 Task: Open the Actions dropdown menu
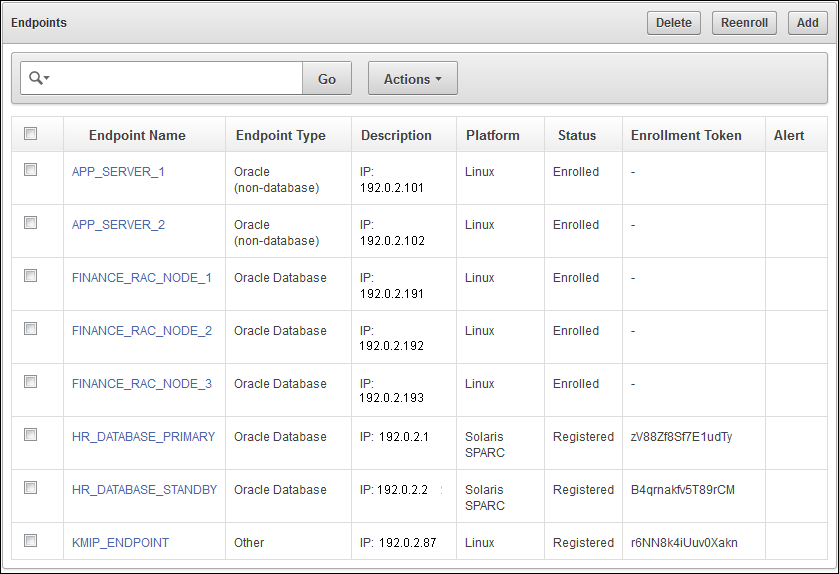(x=413, y=78)
